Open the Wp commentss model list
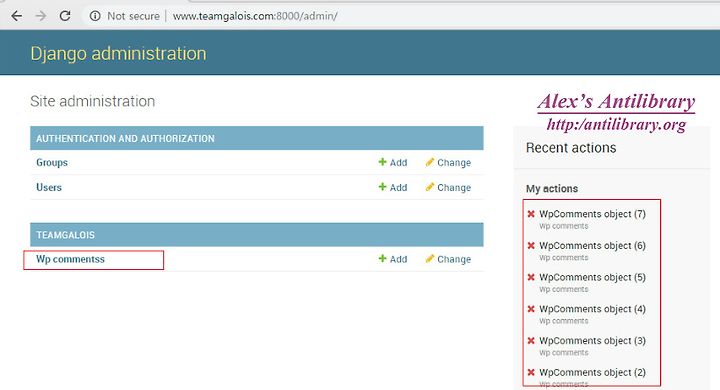 tap(70, 259)
